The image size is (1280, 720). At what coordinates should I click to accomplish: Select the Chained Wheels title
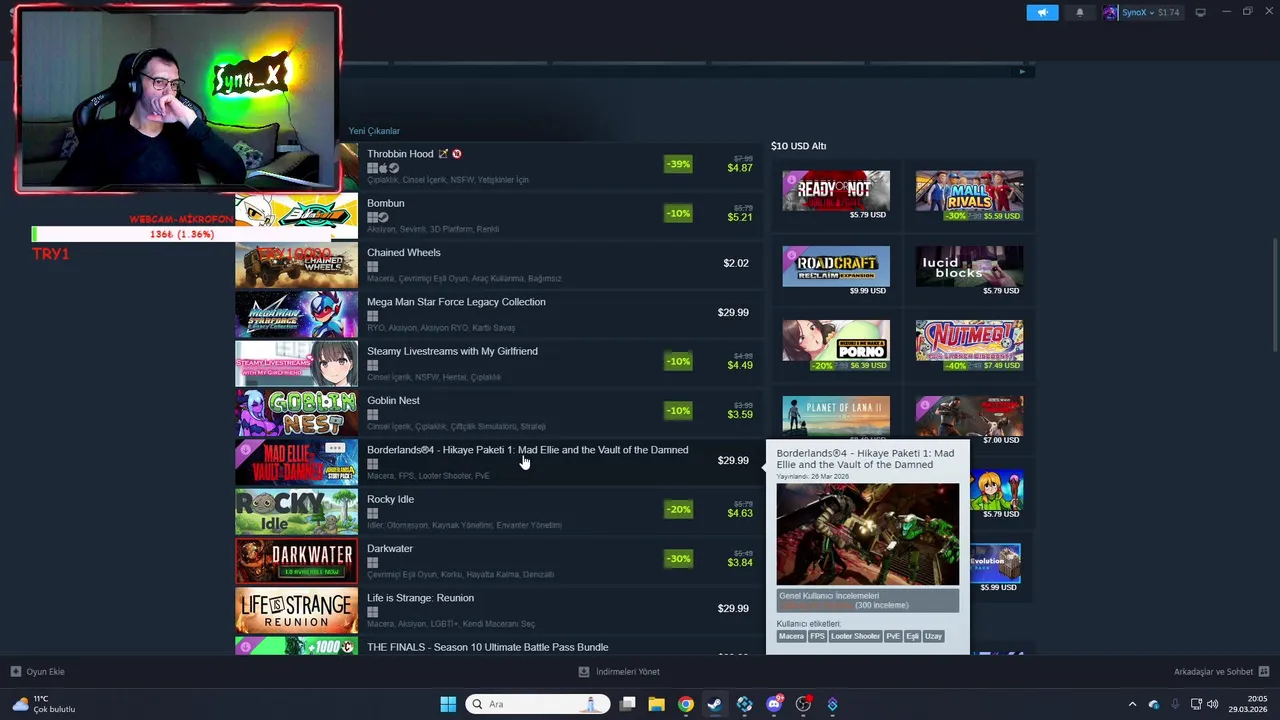[x=404, y=252]
